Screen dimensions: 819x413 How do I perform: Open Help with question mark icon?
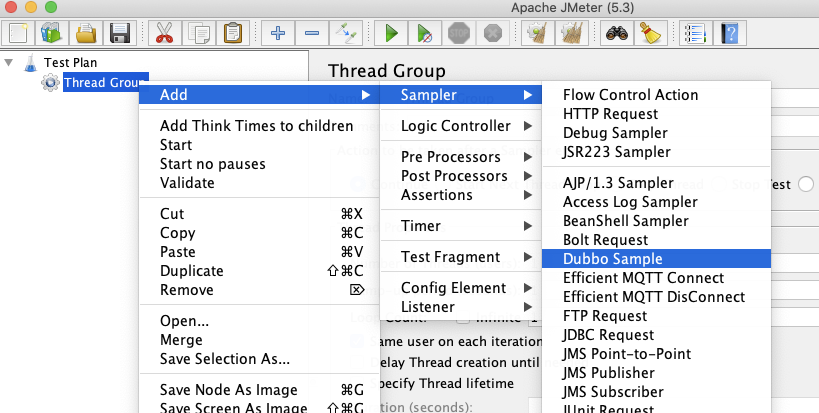pyautogui.click(x=730, y=33)
